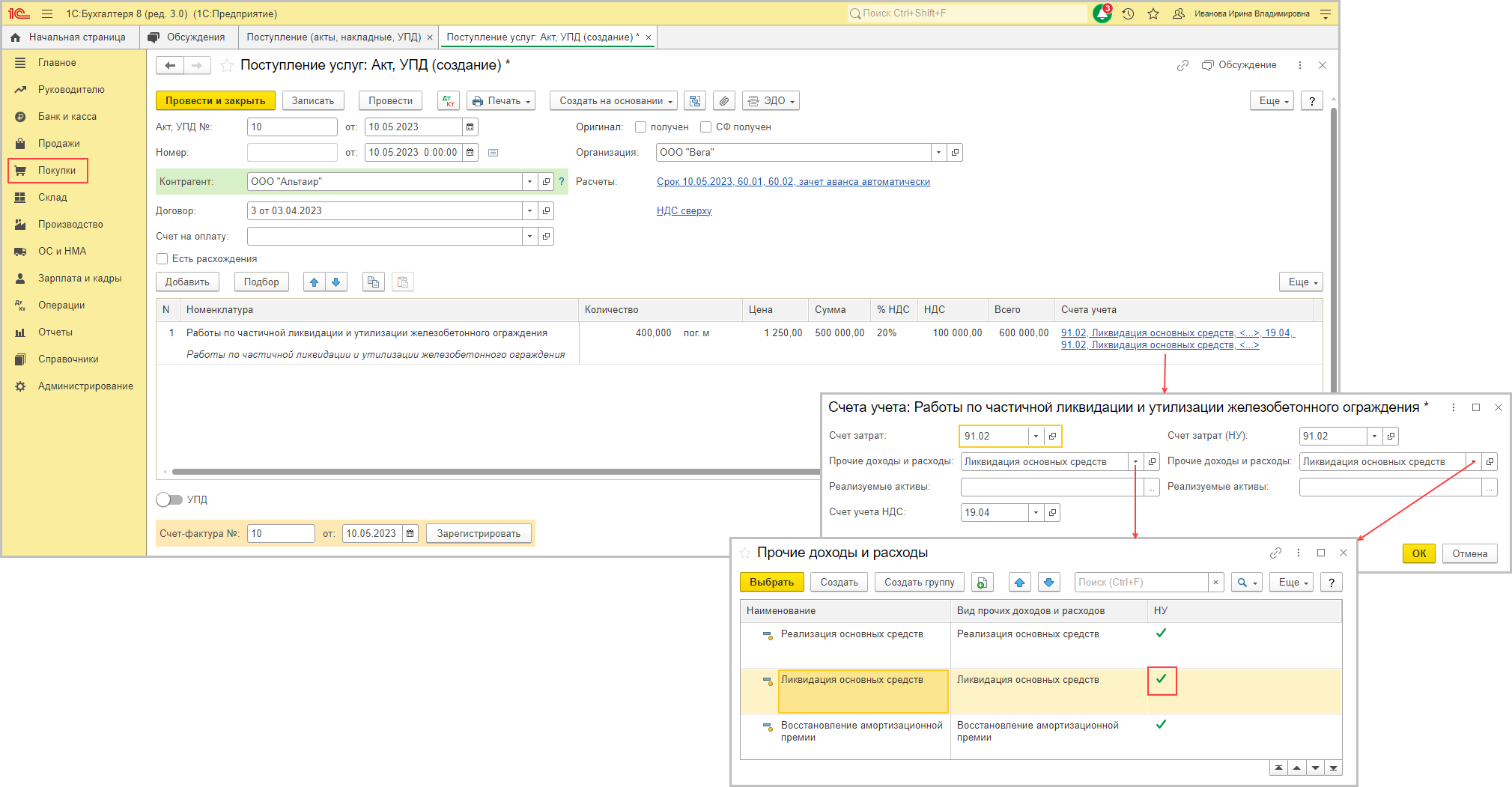Move row down in table toolbar
Image resolution: width=1512 pixels, height=787 pixels.
click(336, 282)
